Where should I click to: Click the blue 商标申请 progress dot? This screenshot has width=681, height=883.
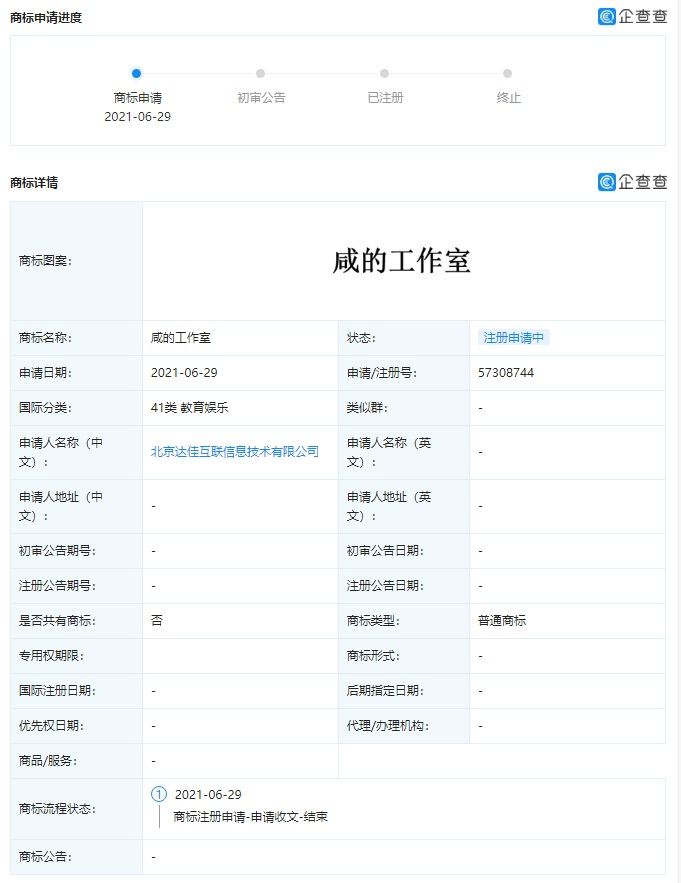pos(136,73)
